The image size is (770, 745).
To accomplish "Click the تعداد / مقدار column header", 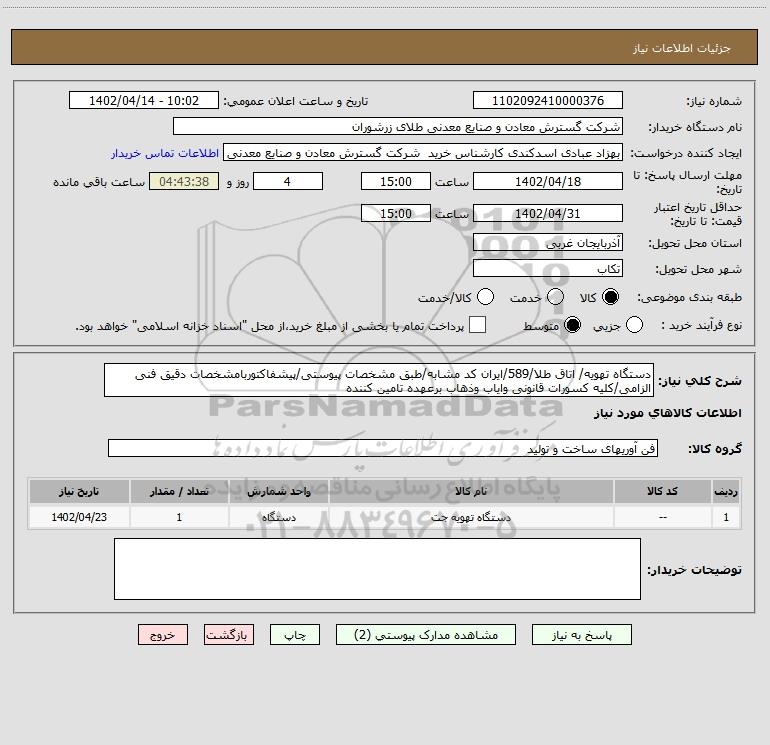I will click(x=179, y=491).
